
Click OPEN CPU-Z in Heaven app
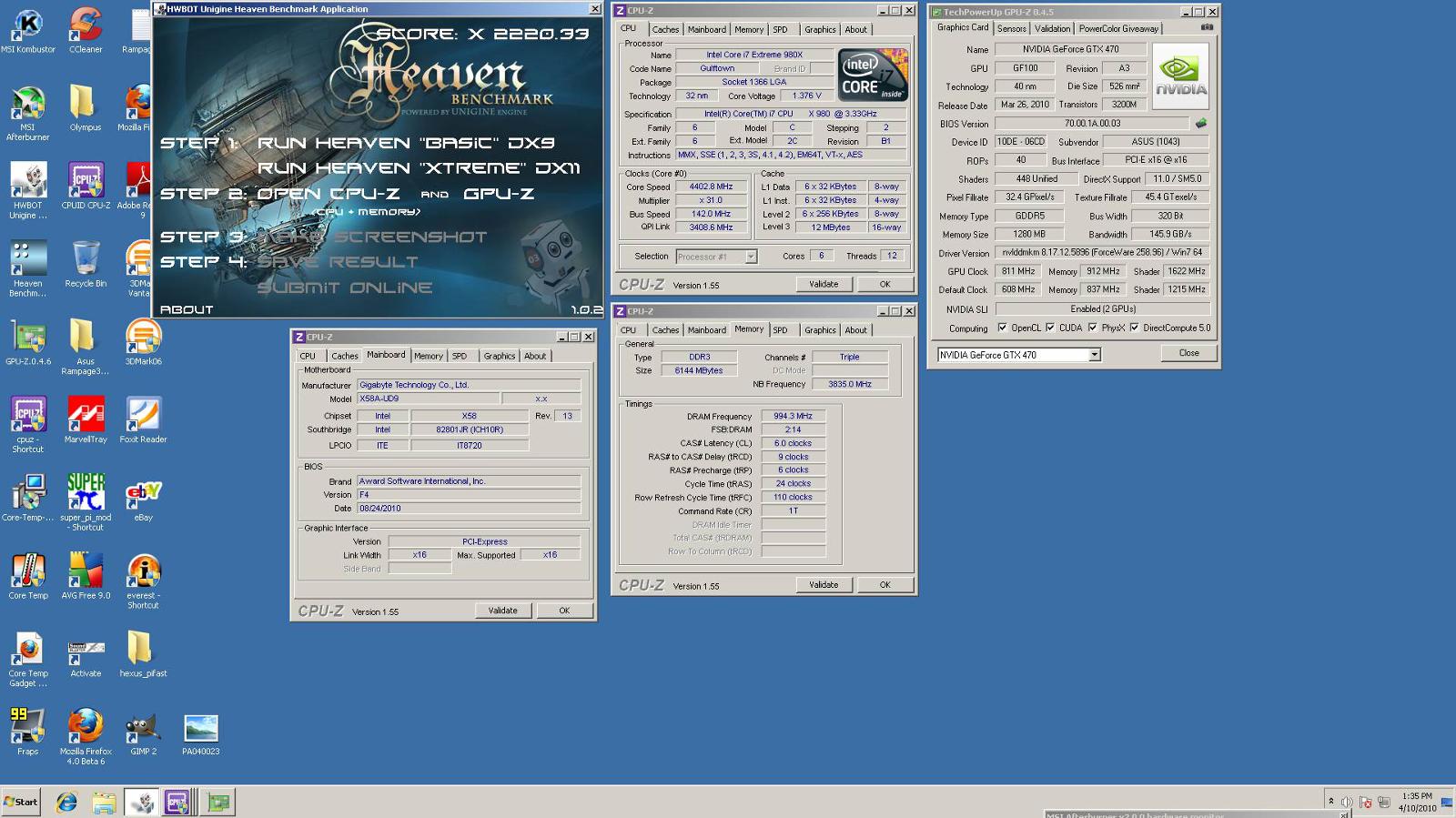pos(329,194)
